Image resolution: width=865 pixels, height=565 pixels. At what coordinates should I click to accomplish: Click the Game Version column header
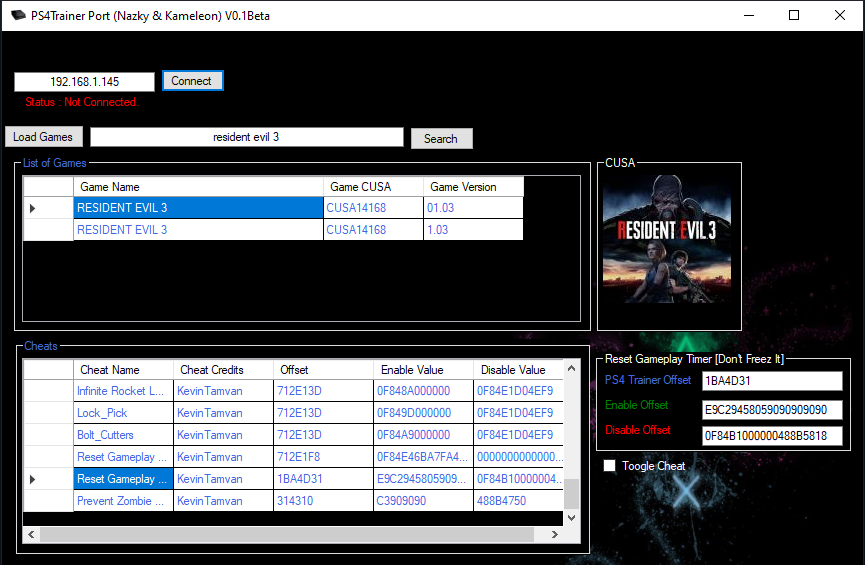[473, 187]
